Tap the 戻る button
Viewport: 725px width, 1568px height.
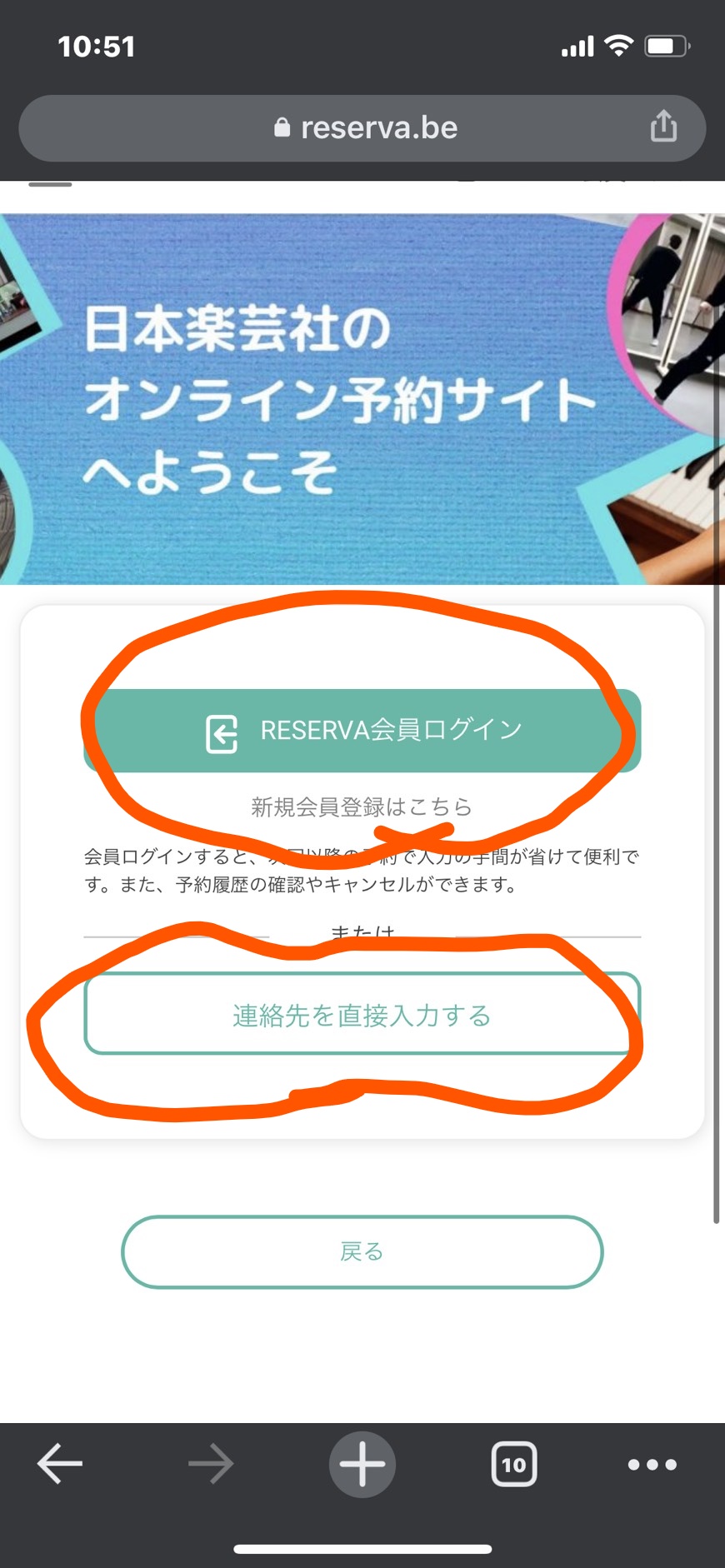point(362,1251)
